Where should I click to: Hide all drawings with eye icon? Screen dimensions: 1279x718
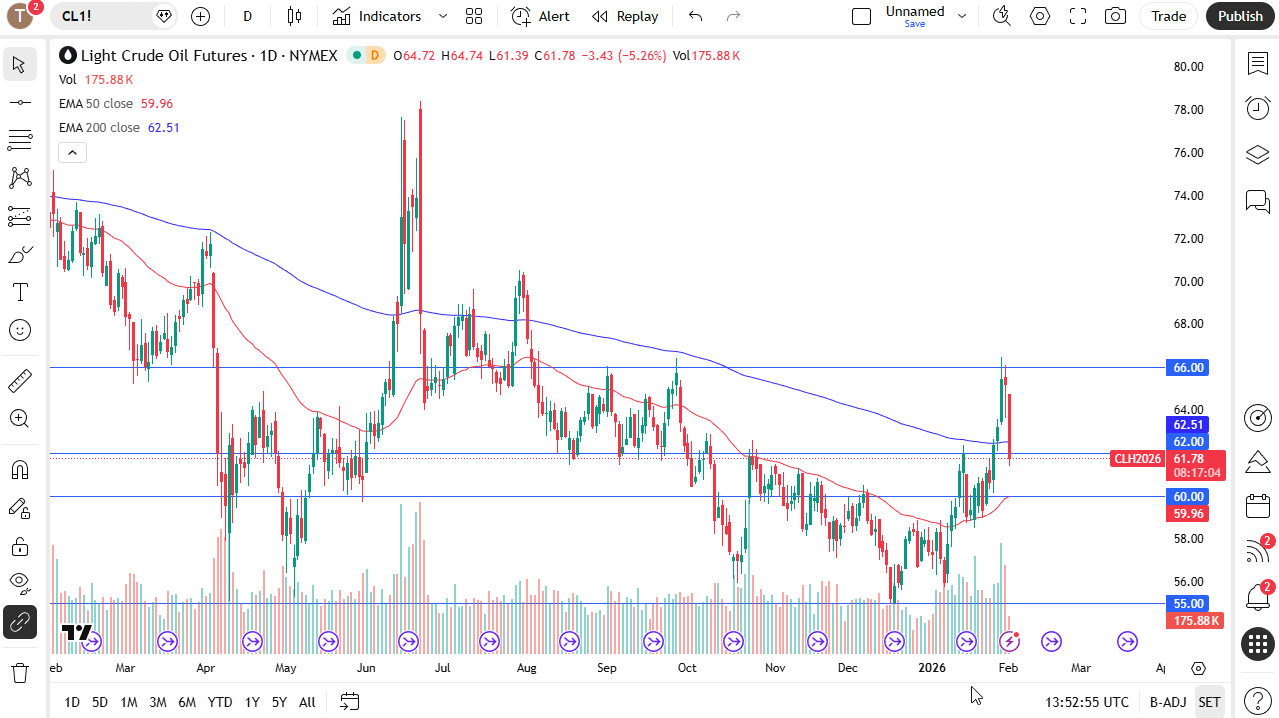coord(19,584)
